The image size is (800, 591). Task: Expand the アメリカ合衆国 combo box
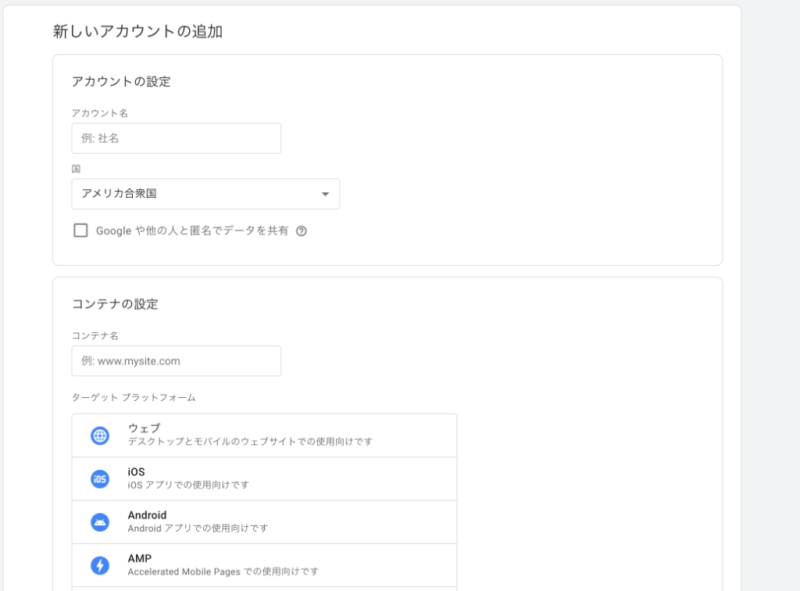coord(205,193)
